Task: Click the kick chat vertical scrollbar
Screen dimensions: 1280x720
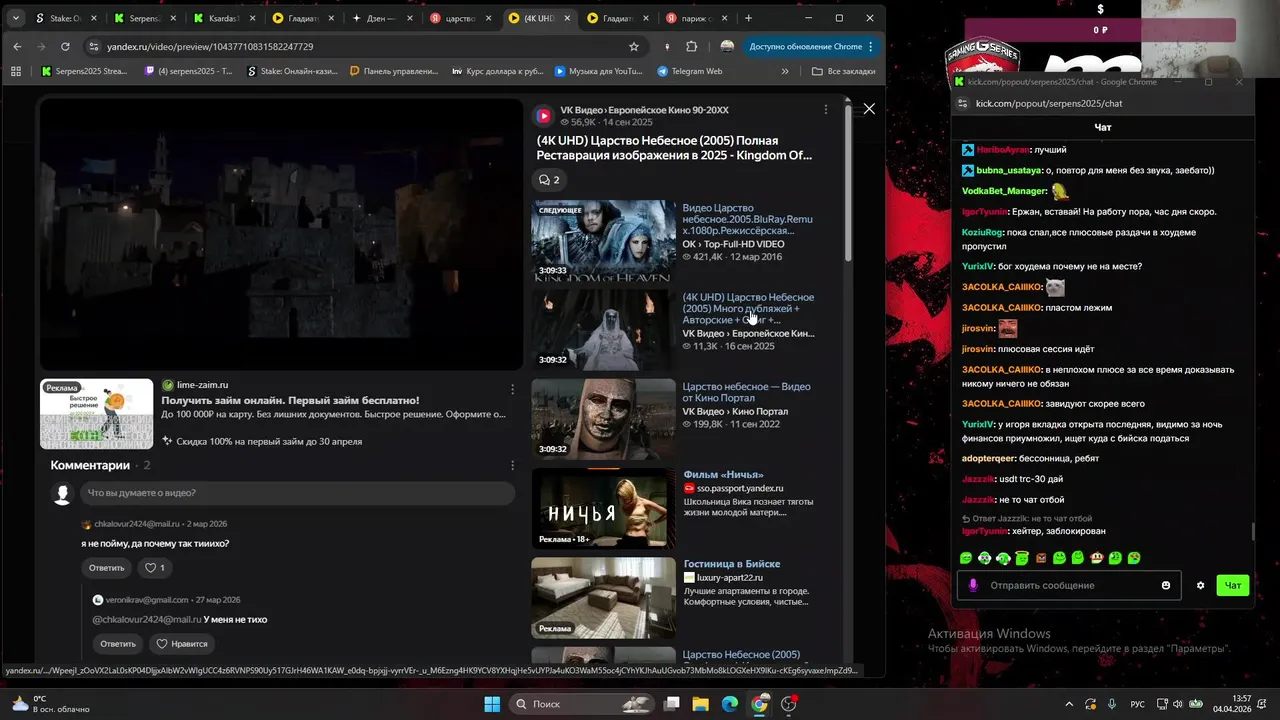Action: coord(1252,534)
